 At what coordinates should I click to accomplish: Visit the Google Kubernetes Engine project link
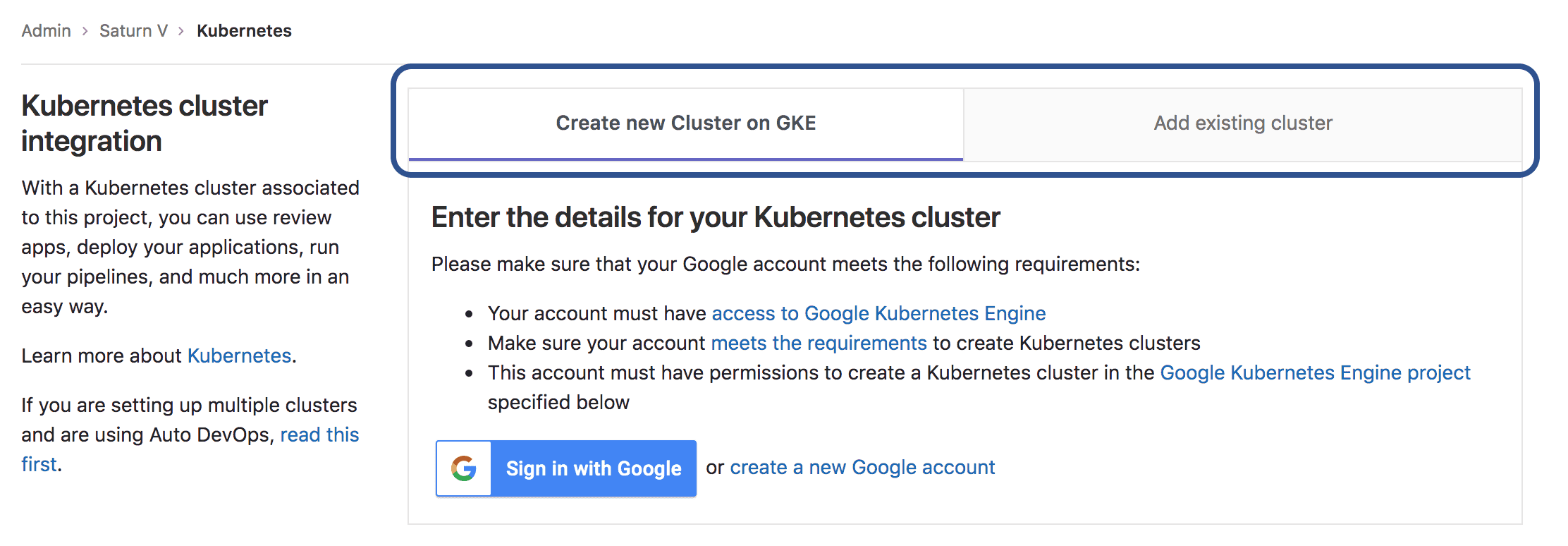click(1314, 372)
